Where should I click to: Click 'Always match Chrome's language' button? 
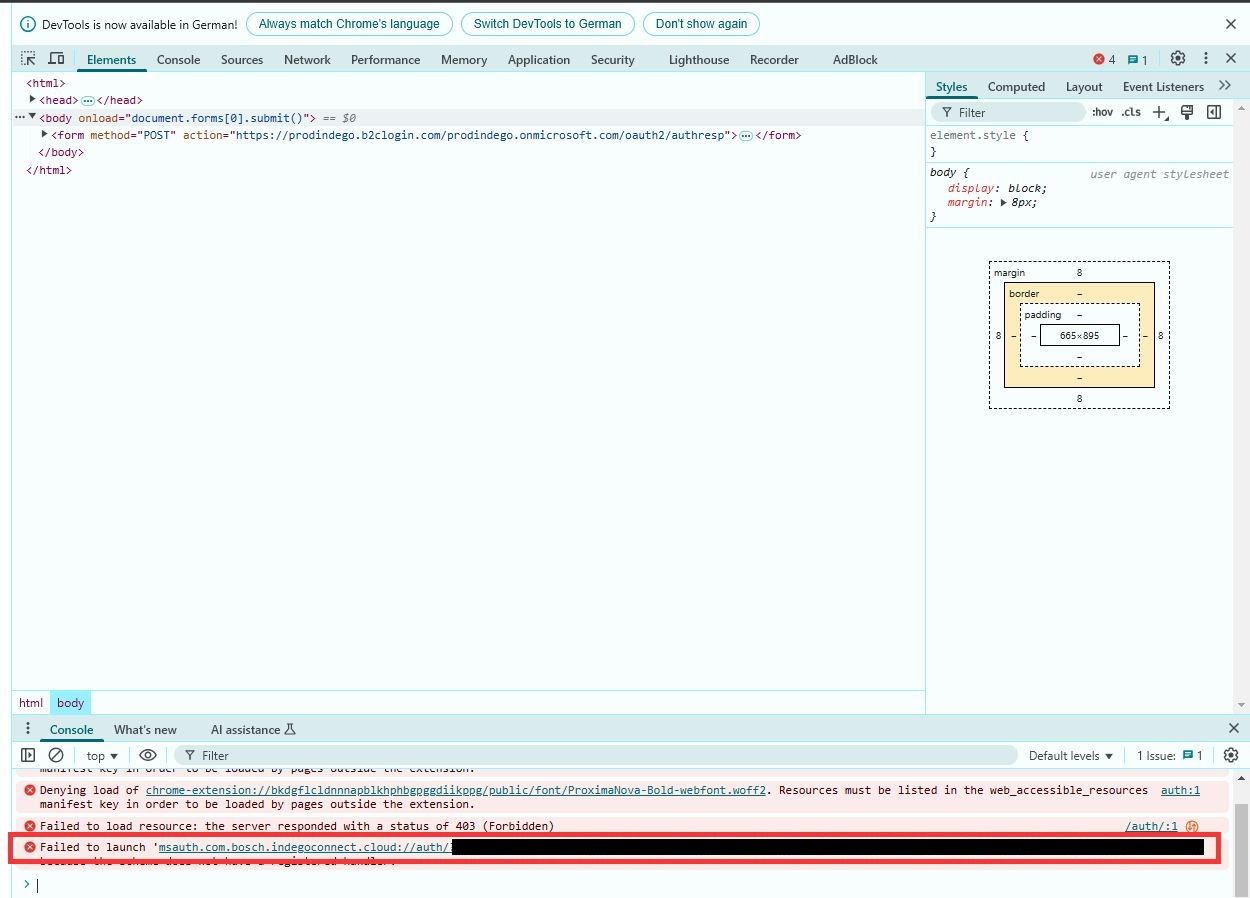click(x=349, y=24)
